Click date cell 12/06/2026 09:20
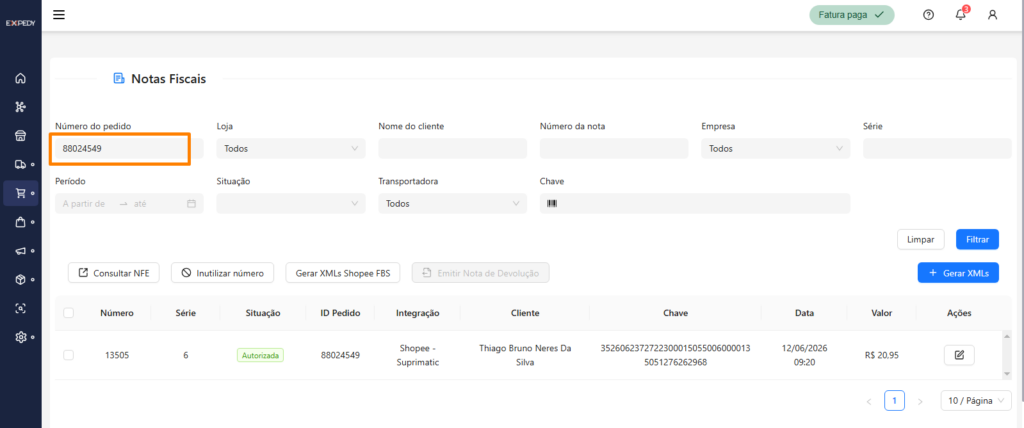Screen dimensions: 1024x428 coord(804,355)
